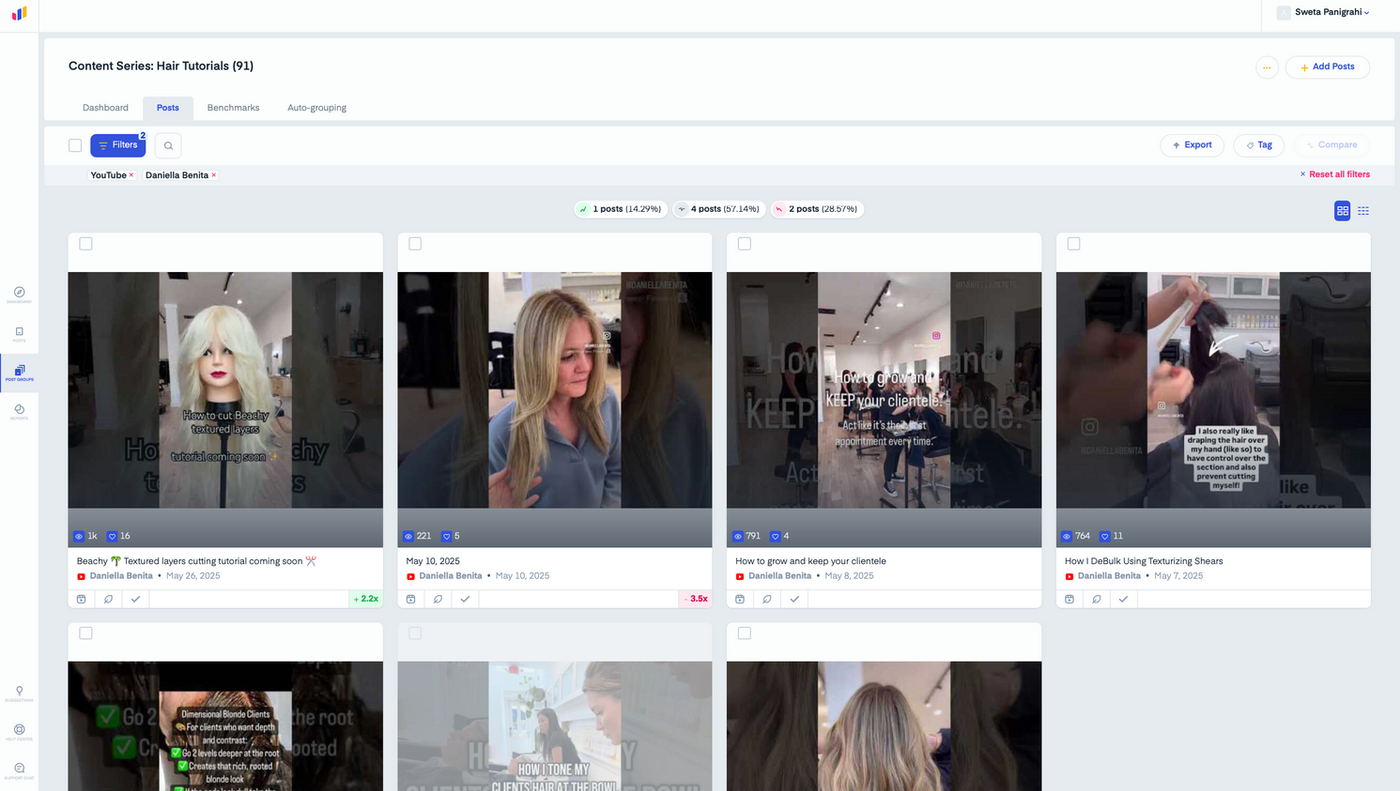Check the How I DeBulk post checkbox
1400x791 pixels.
(x=1074, y=244)
